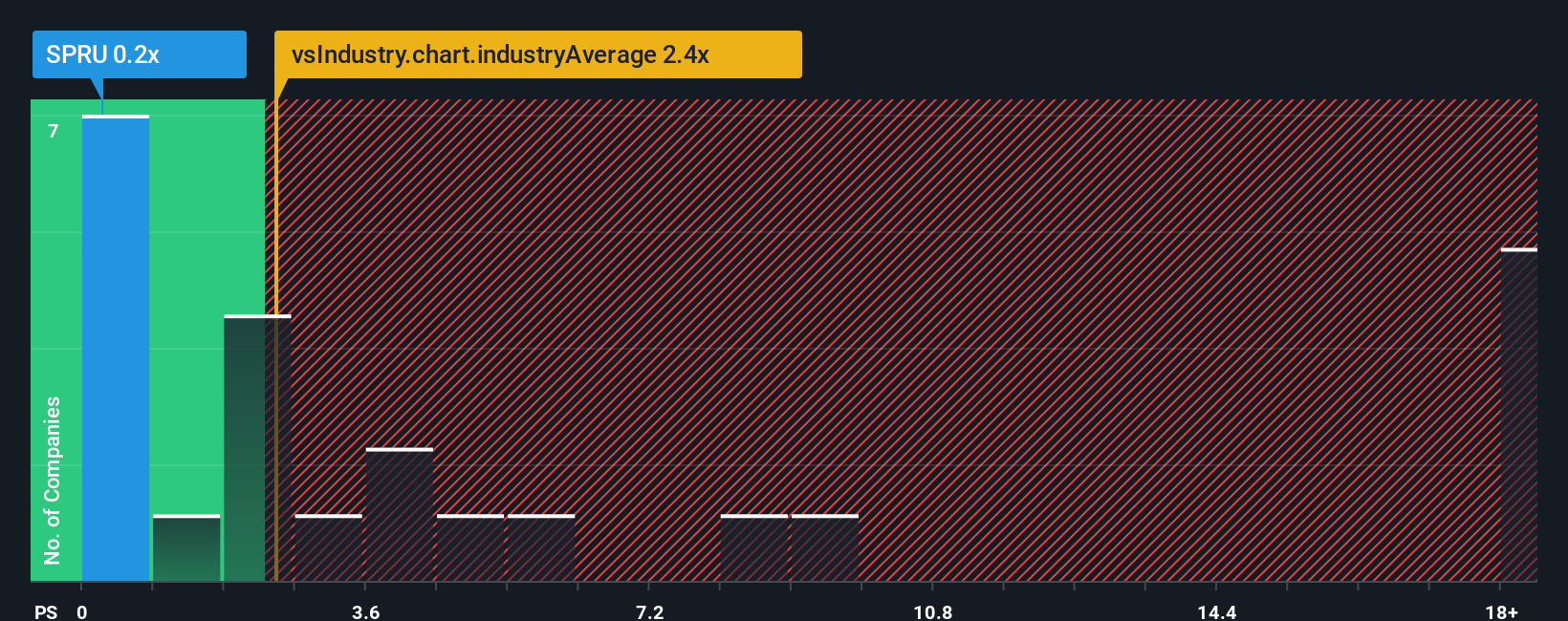Screen dimensions: 1568x621
Task: Click the x-axis label 3.6
Action: tap(365, 611)
